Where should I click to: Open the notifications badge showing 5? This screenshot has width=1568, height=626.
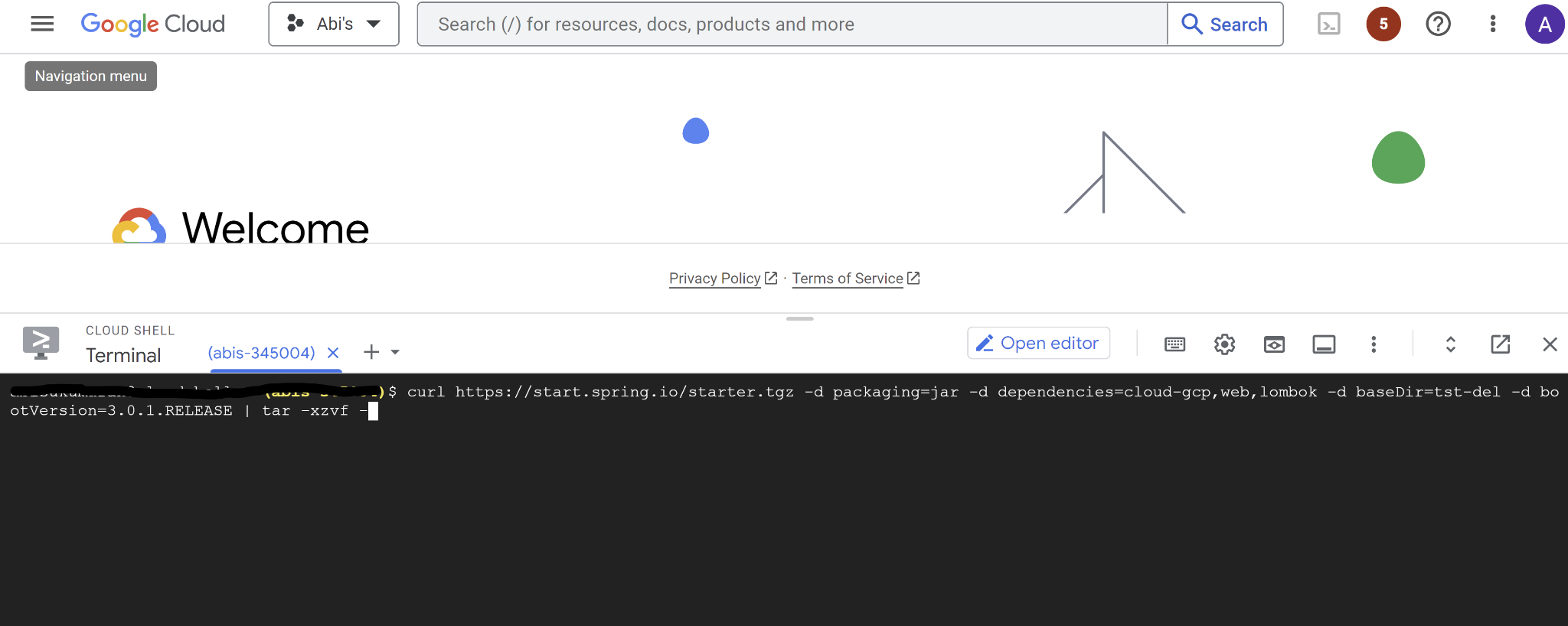click(x=1383, y=24)
